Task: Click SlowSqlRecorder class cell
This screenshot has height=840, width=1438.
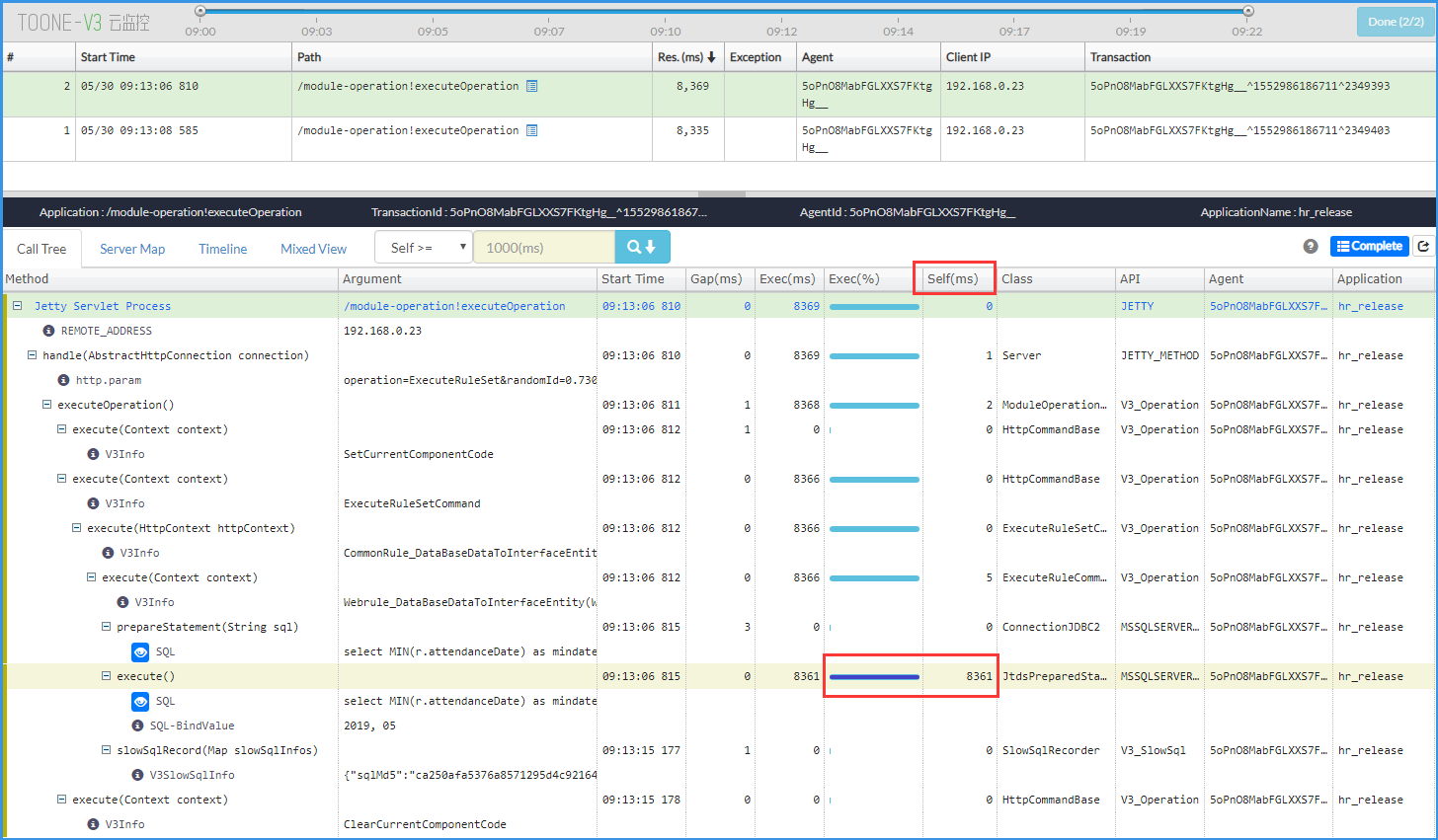Action: pos(1051,750)
